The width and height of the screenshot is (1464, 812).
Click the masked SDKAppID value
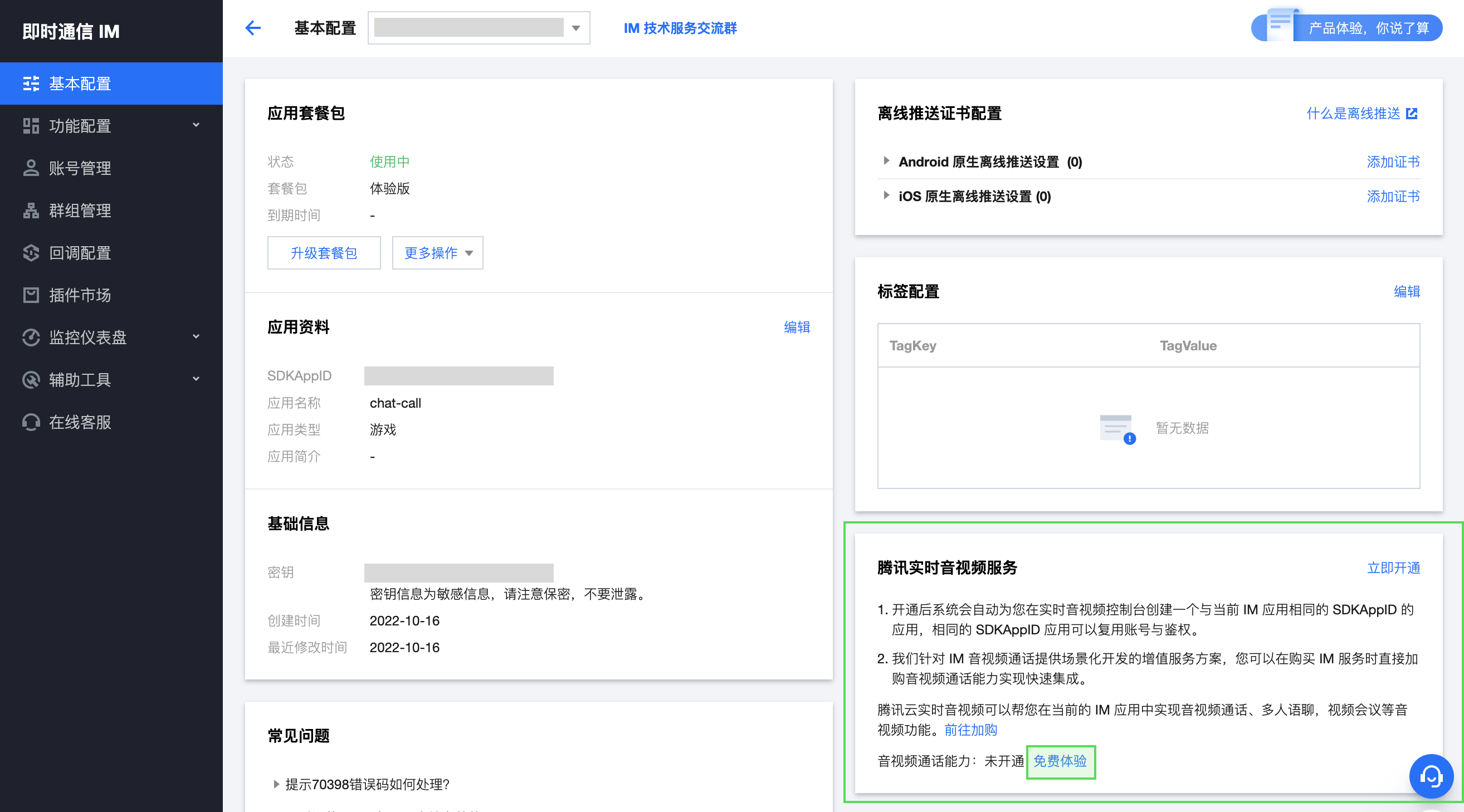(458, 375)
